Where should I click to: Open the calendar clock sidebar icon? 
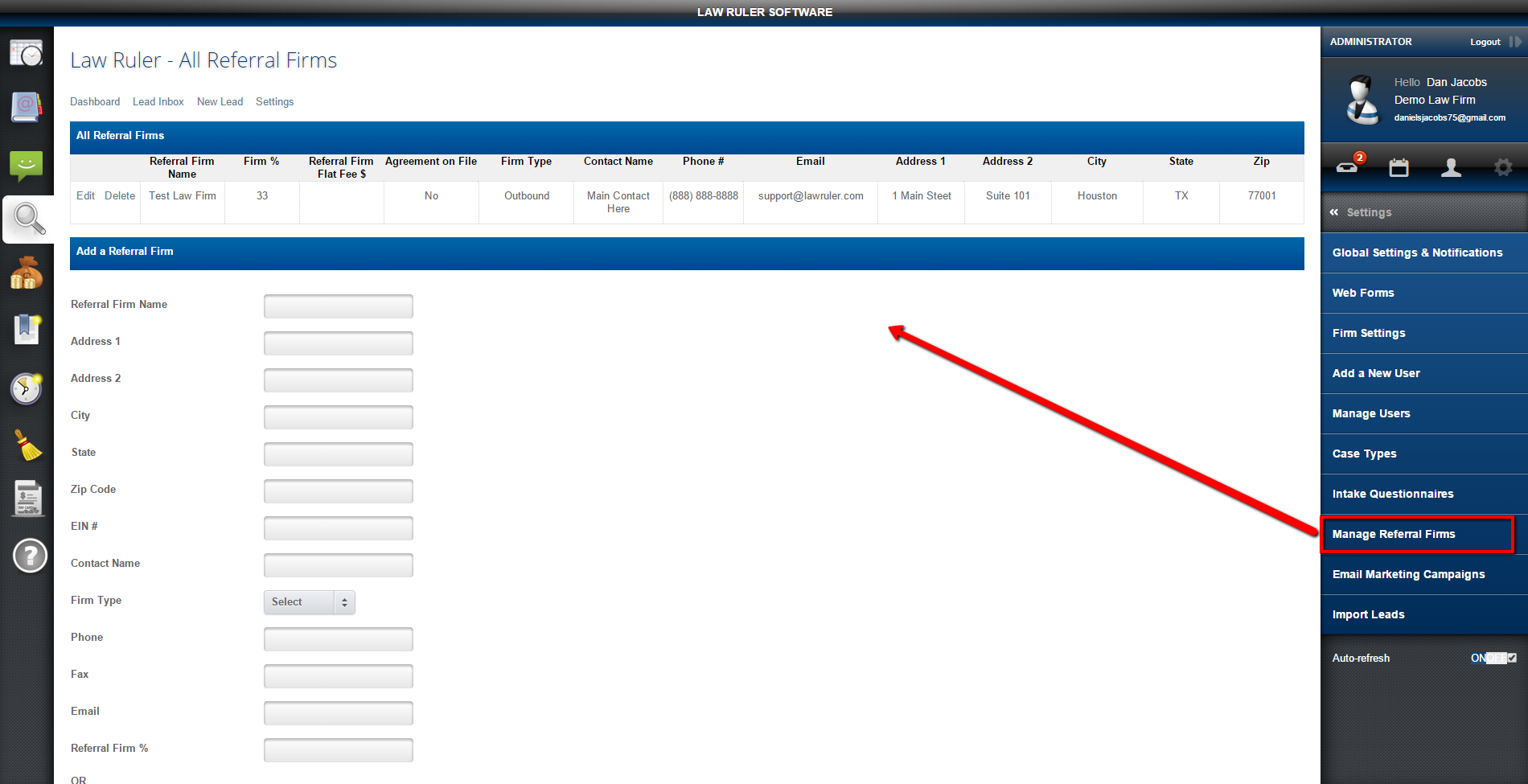[x=27, y=53]
